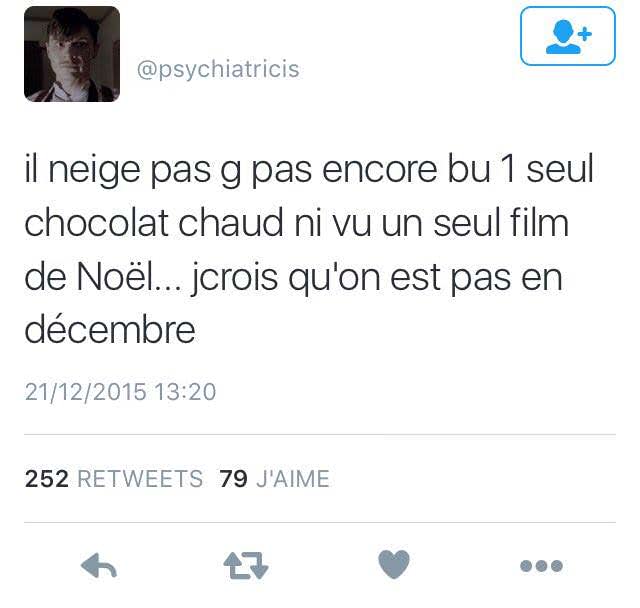
Task: Click the word décembre in the tweet
Action: [110, 330]
